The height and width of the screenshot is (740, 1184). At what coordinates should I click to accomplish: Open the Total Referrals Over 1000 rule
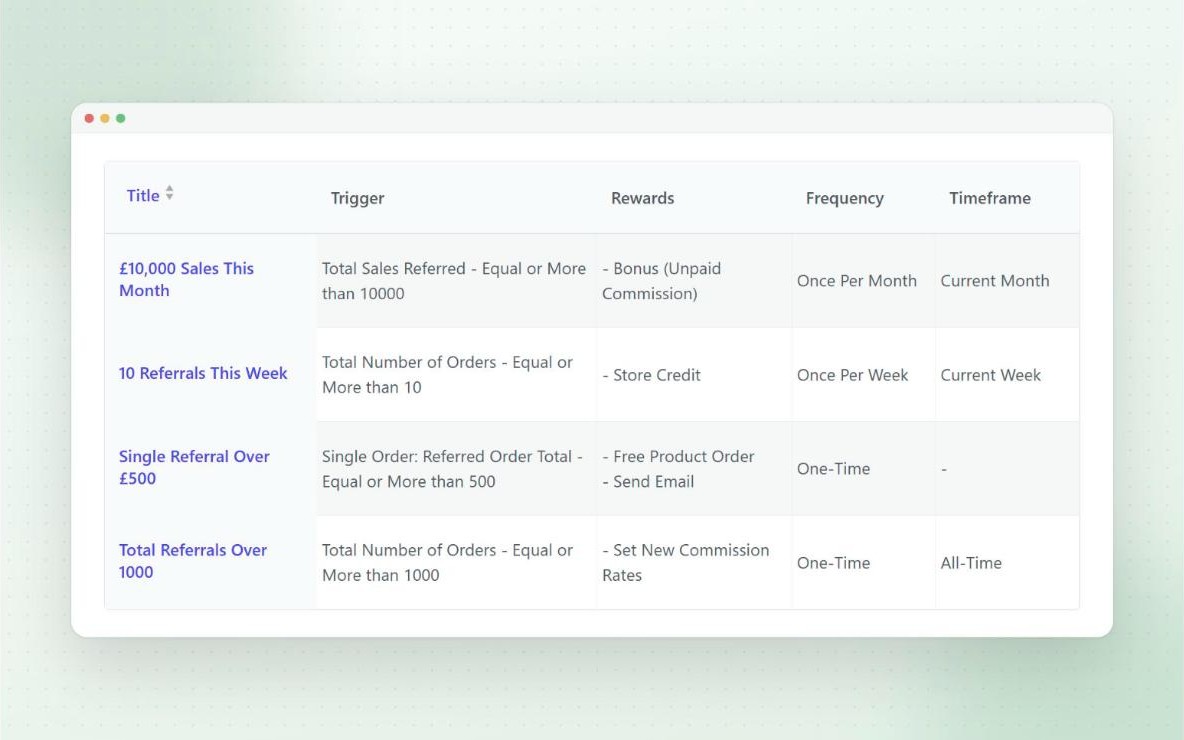point(193,561)
